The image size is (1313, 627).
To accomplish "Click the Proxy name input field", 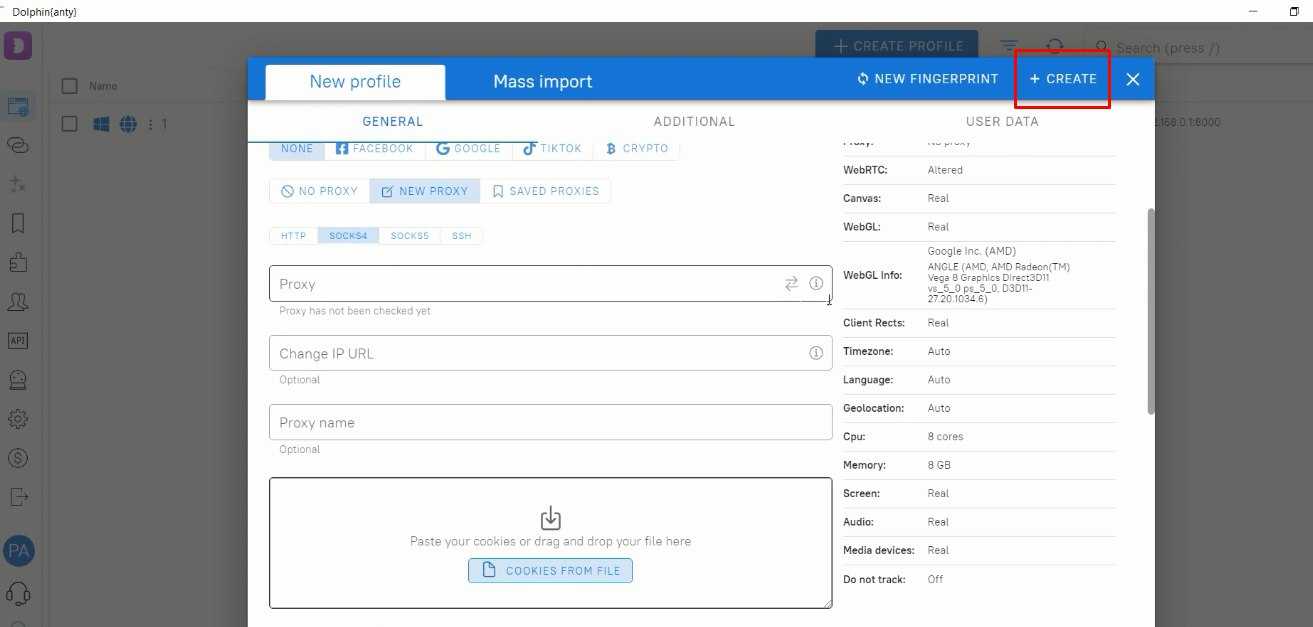I will pos(550,422).
